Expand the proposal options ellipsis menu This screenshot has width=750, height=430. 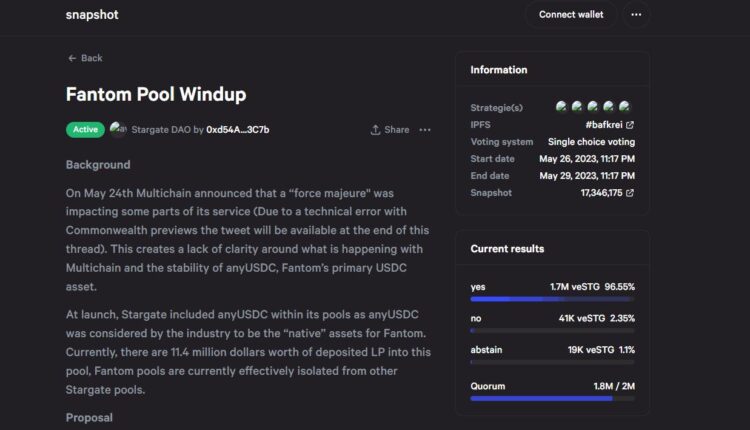coord(425,130)
